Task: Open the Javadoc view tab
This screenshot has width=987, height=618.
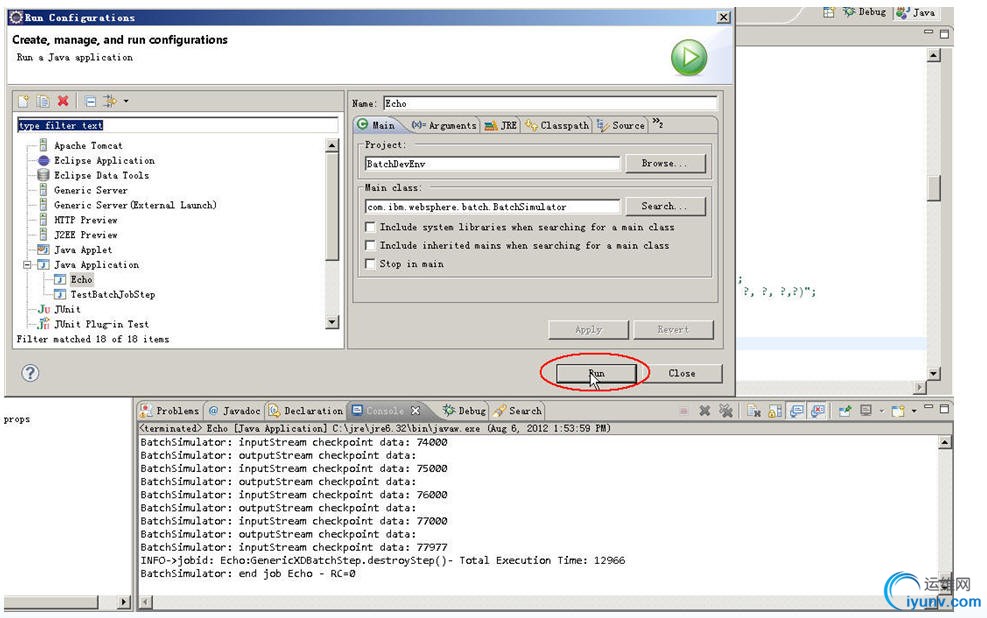Action: click(234, 411)
